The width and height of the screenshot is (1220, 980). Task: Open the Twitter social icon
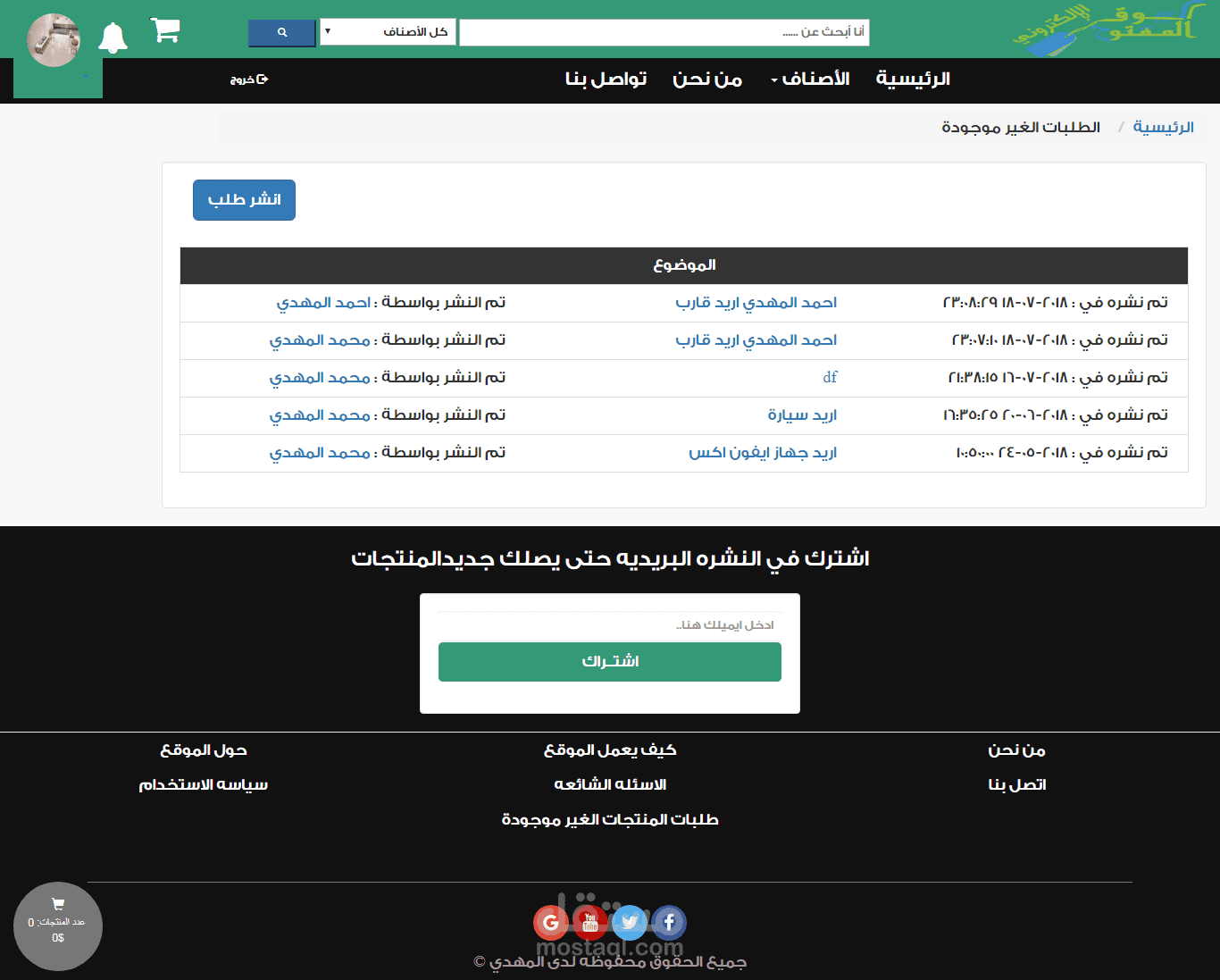click(630, 922)
